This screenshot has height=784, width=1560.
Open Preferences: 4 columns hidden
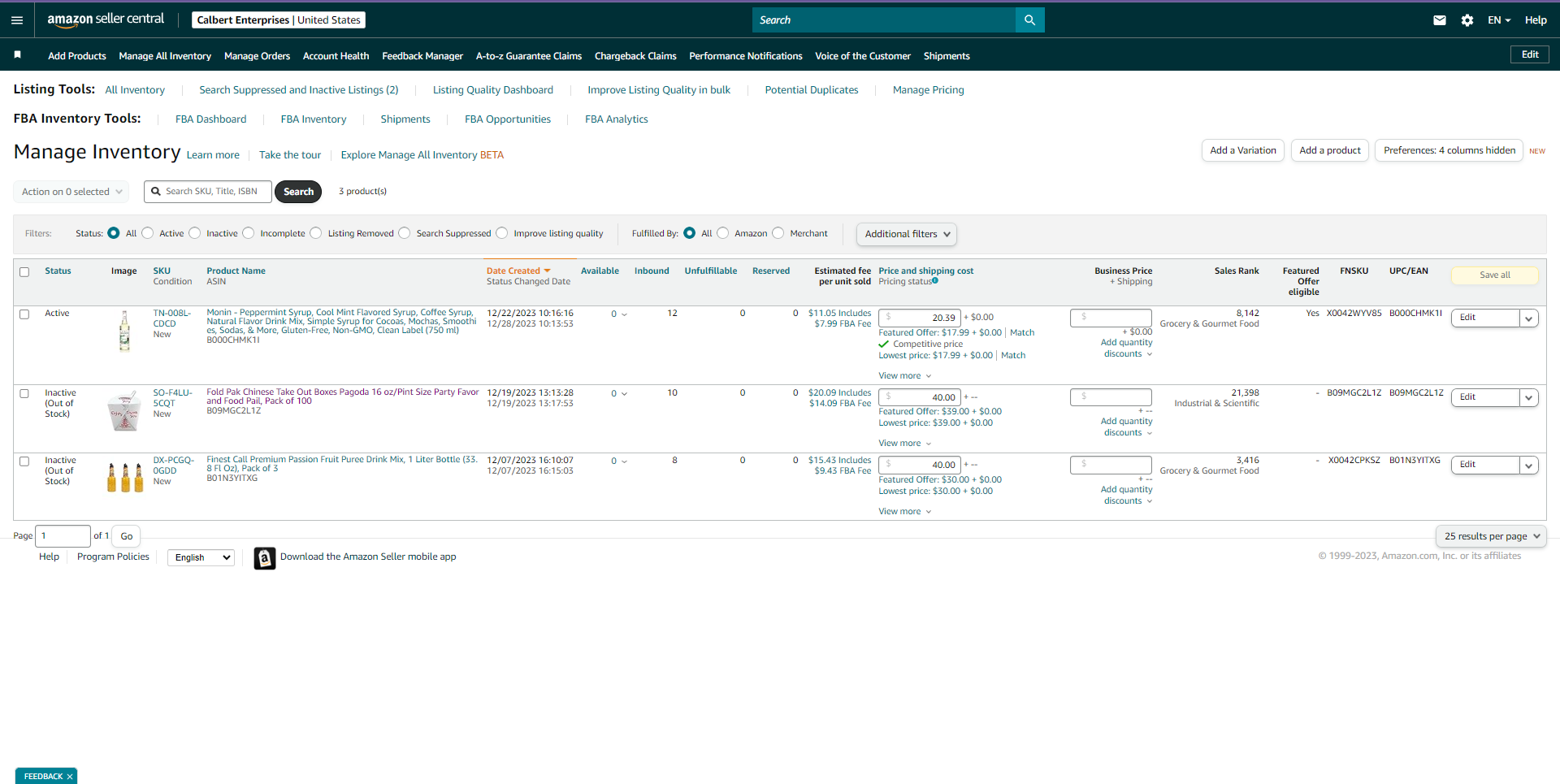1449,150
